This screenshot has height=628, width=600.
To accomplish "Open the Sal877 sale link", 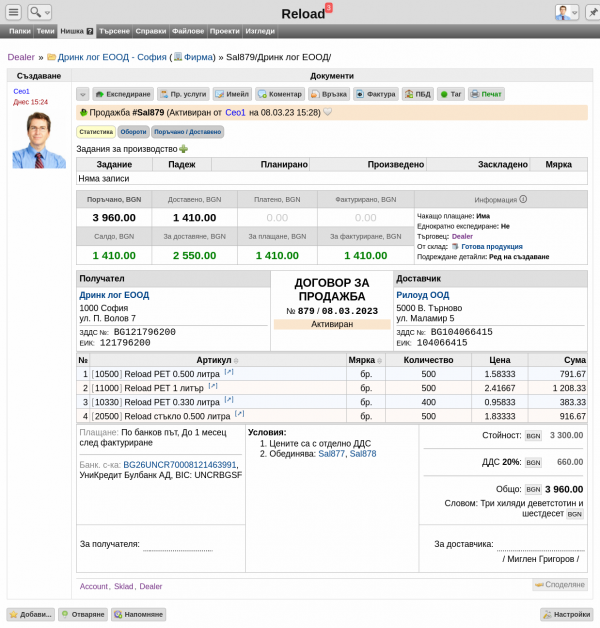I will click(x=331, y=454).
